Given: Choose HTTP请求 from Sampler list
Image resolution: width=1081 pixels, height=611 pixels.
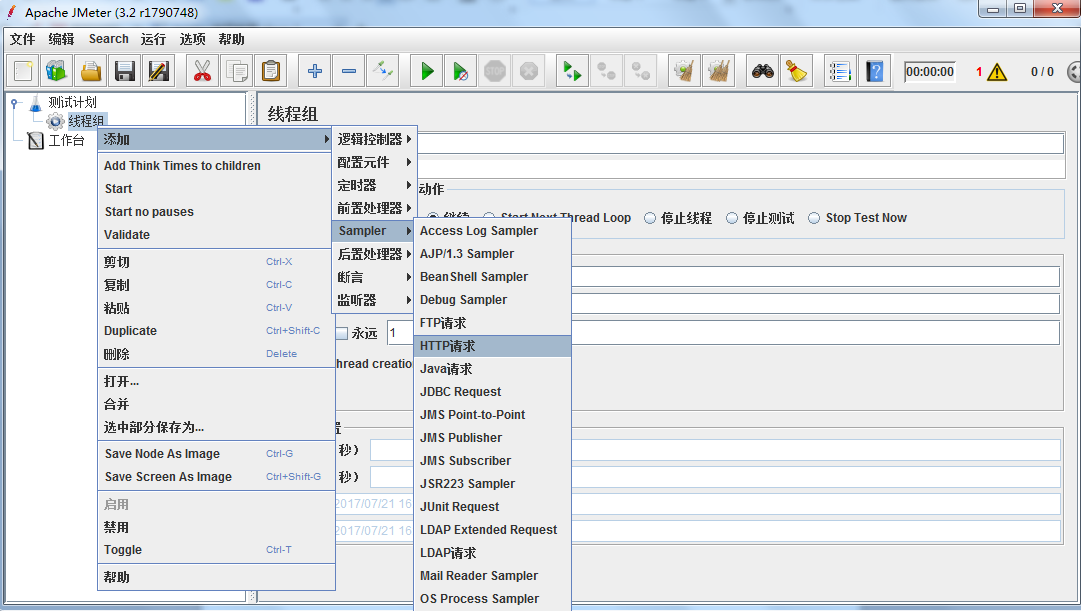Looking at the screenshot, I should point(492,346).
